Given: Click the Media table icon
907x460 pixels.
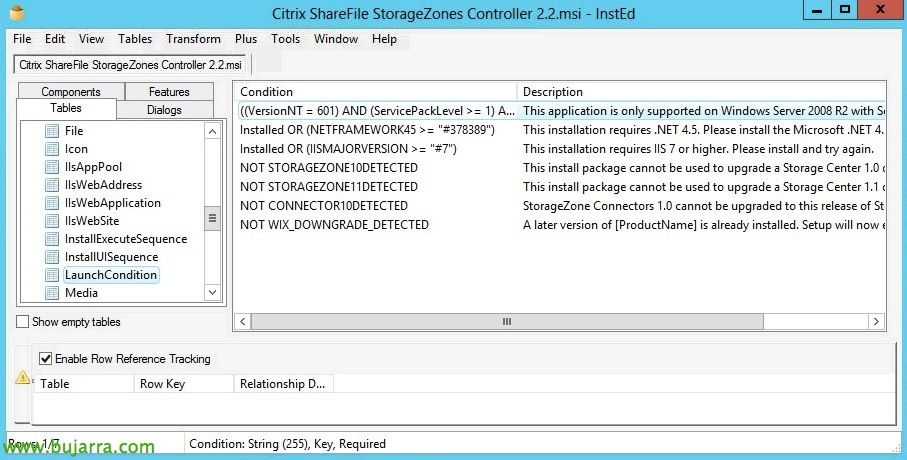Looking at the screenshot, I should click(x=52, y=293).
